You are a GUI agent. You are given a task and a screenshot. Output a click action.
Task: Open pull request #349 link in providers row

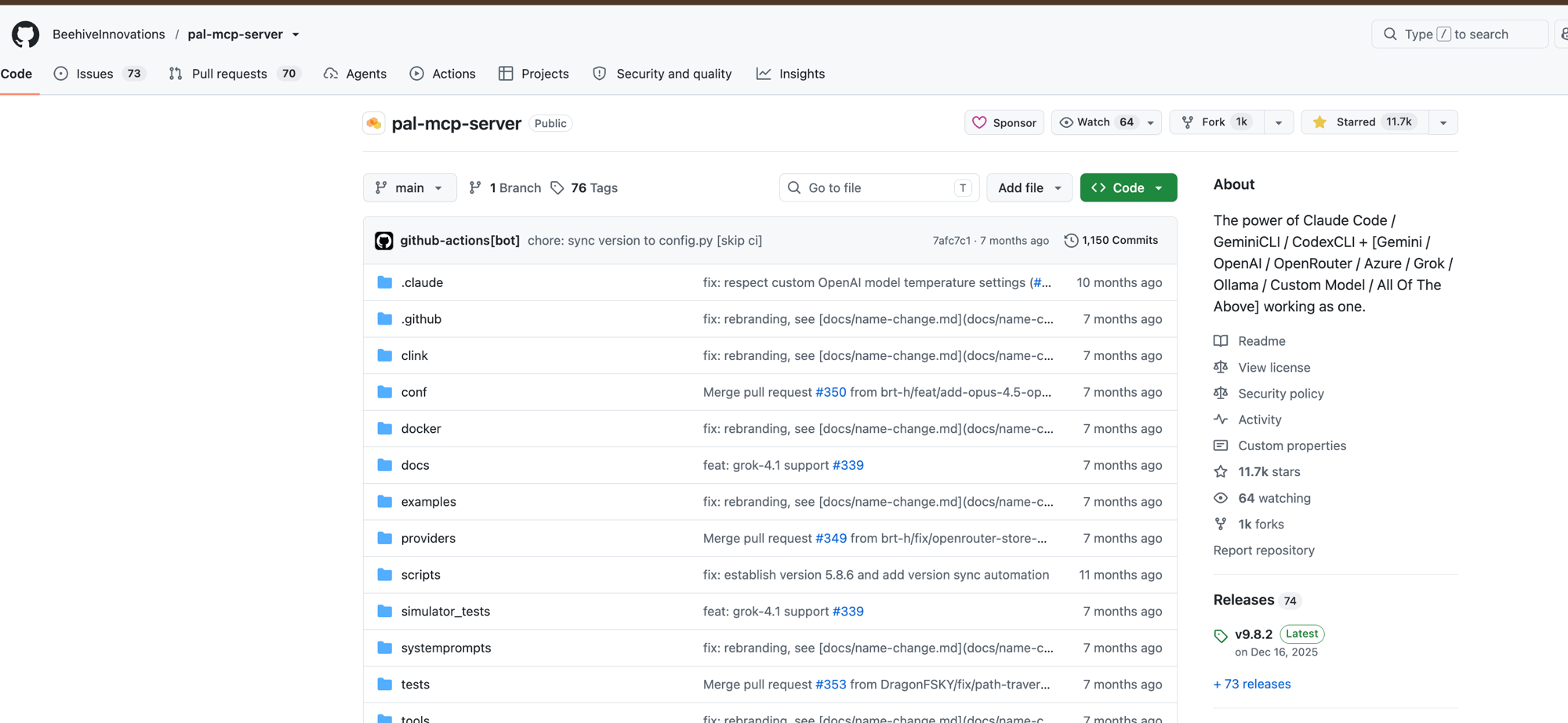(x=831, y=538)
